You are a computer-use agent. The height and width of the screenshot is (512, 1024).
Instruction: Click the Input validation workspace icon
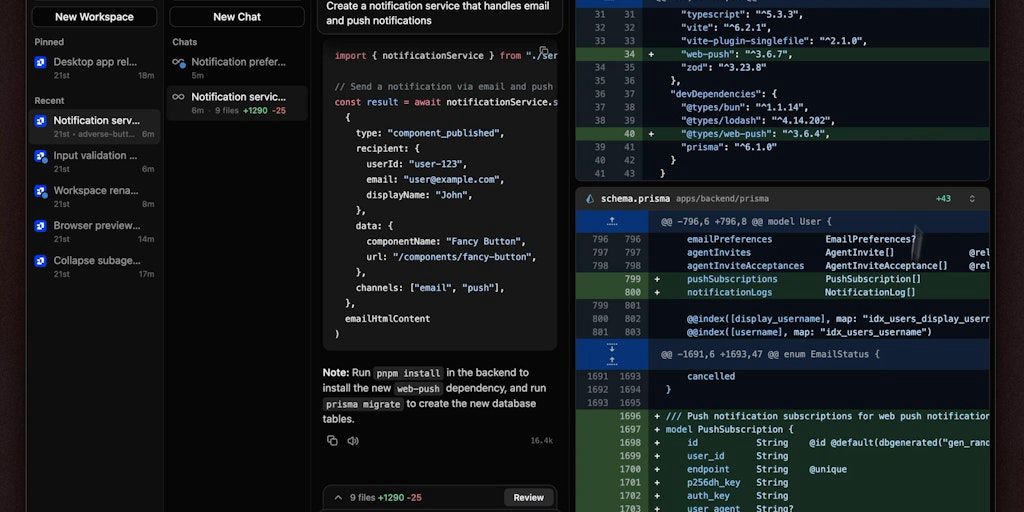(40, 156)
